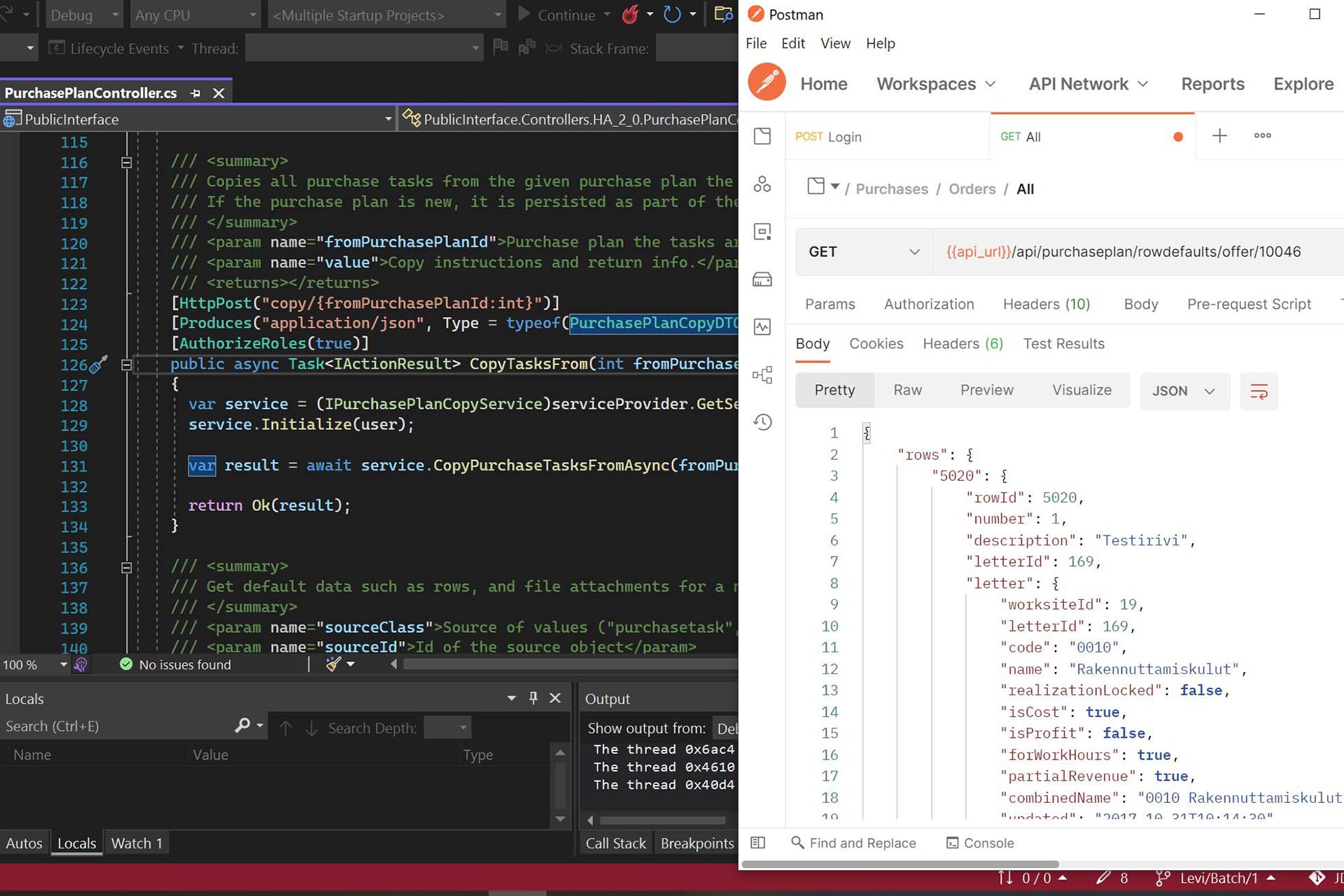1344x896 pixels.
Task: Click the Postman Environments icon in sidebar
Action: [x=762, y=232]
